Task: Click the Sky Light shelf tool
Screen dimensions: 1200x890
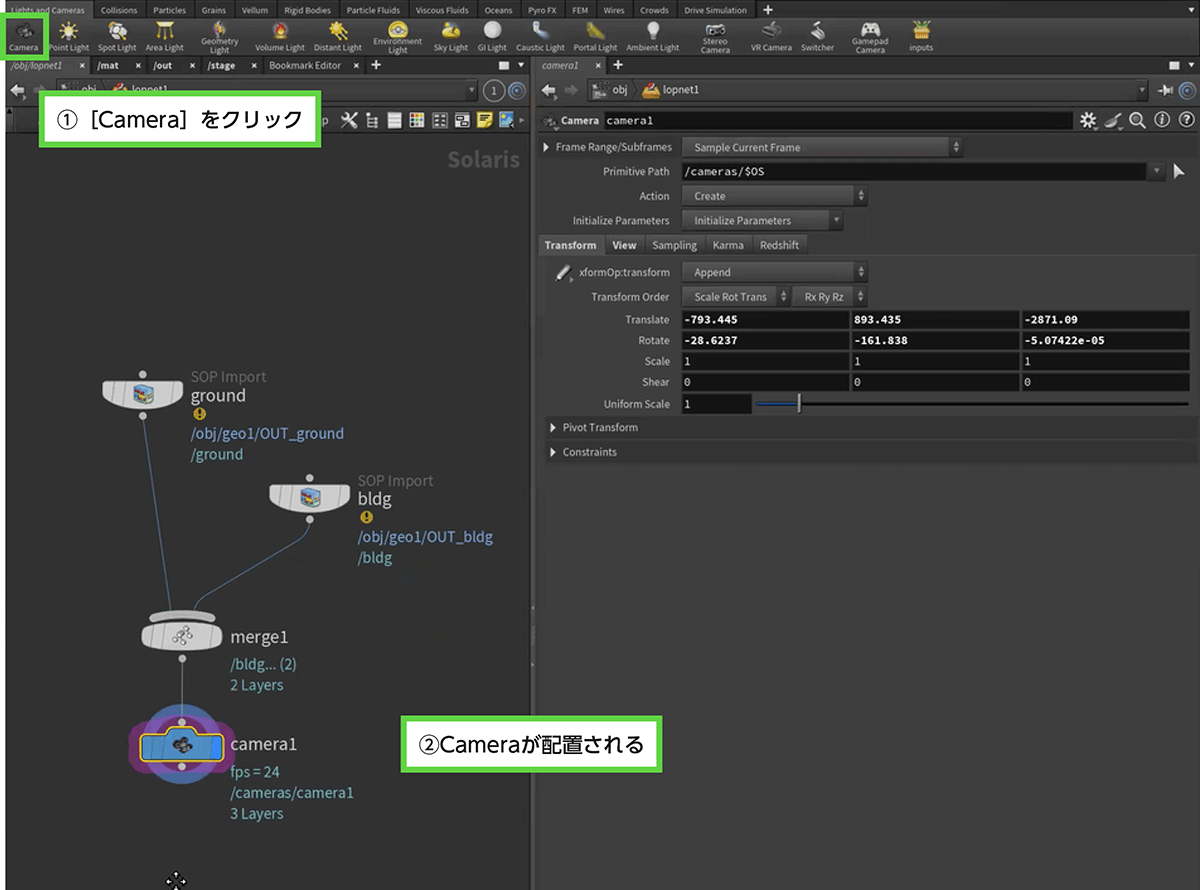Action: coord(450,35)
